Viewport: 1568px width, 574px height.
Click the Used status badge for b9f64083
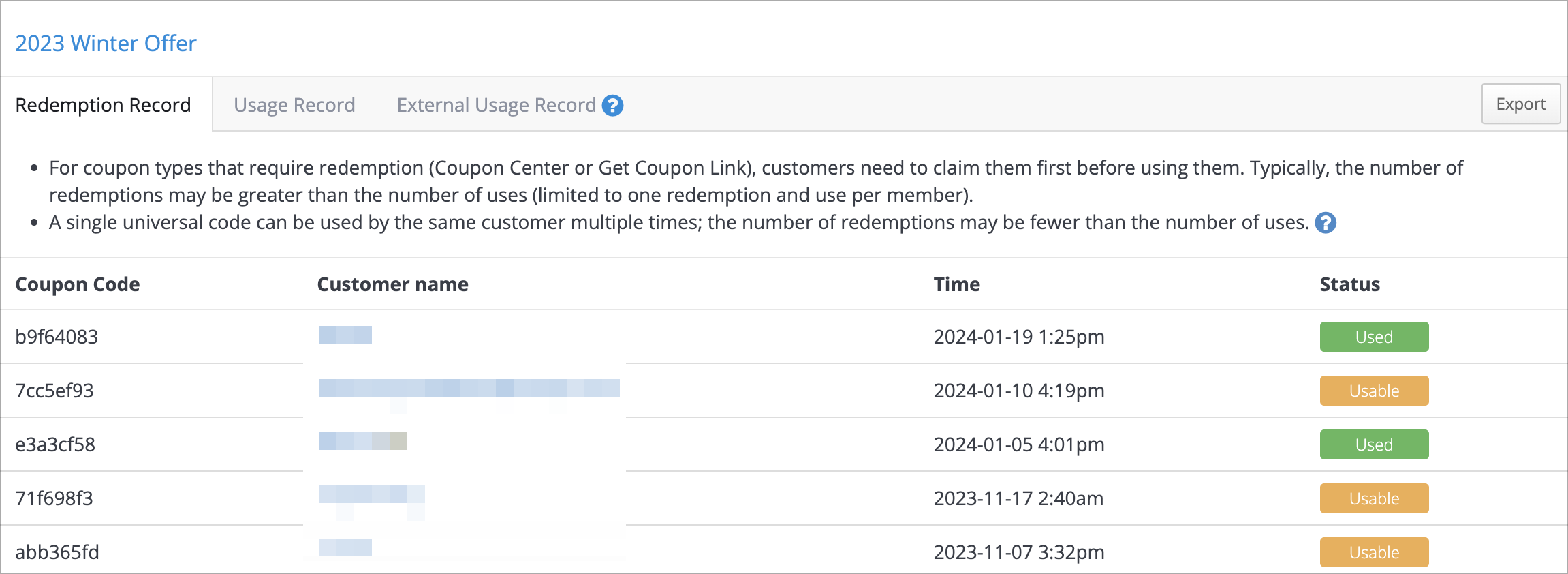[x=1374, y=337]
